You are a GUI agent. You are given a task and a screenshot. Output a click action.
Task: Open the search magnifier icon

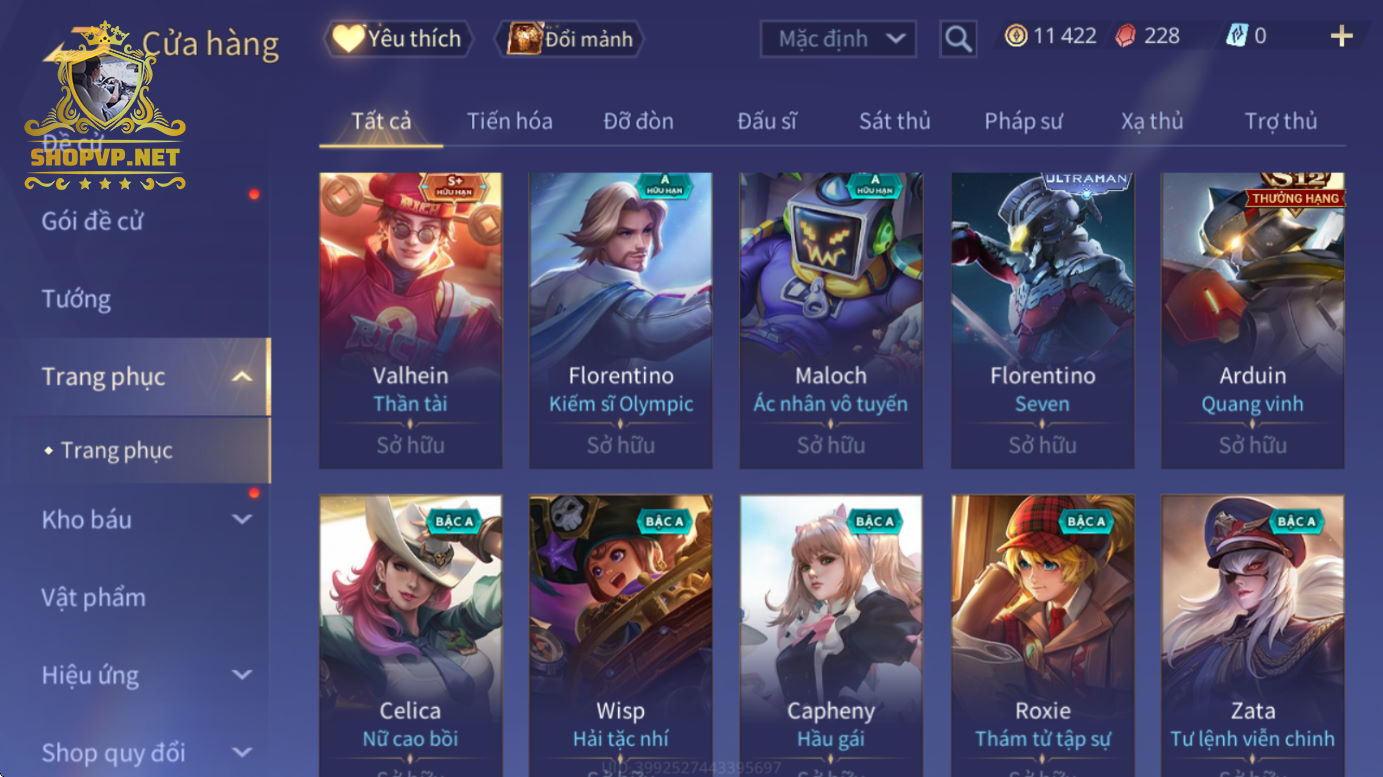pos(958,39)
